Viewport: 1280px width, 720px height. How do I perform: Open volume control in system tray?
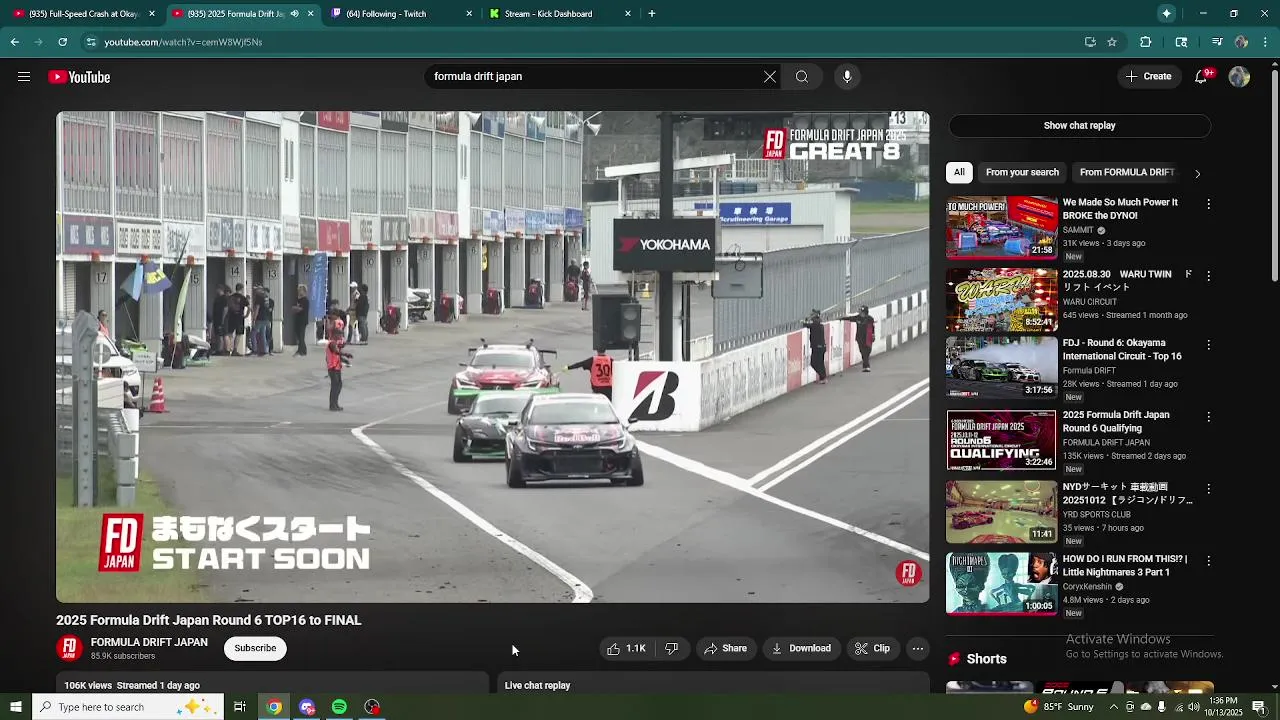pos(1194,707)
